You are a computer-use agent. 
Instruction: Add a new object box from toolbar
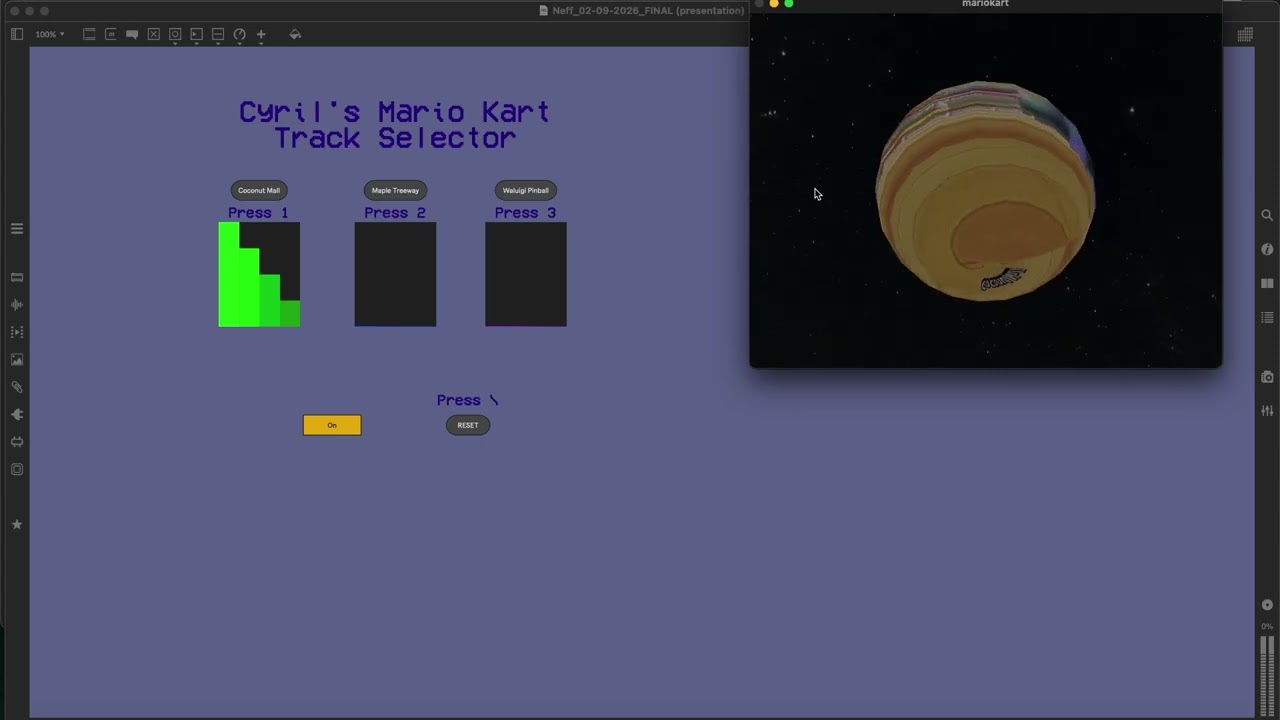pyautogui.click(x=89, y=34)
